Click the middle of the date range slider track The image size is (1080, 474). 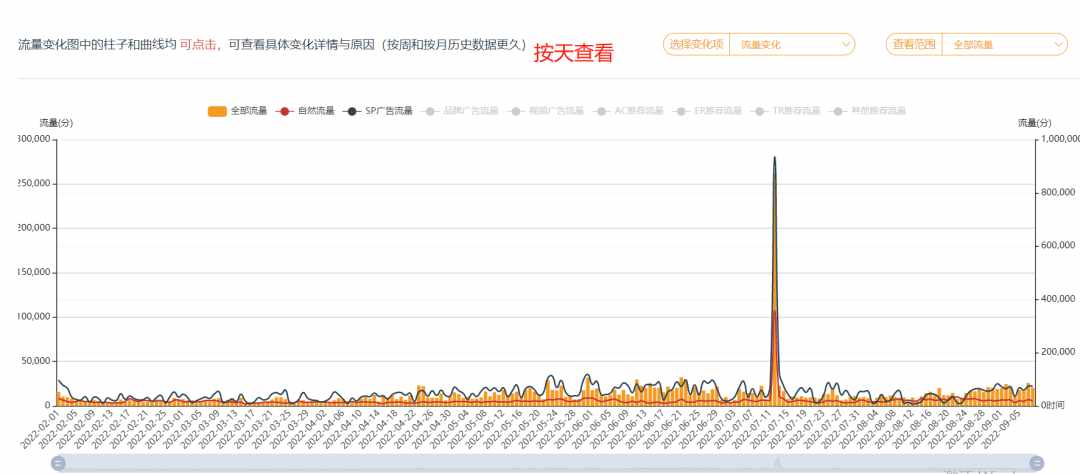(548, 463)
